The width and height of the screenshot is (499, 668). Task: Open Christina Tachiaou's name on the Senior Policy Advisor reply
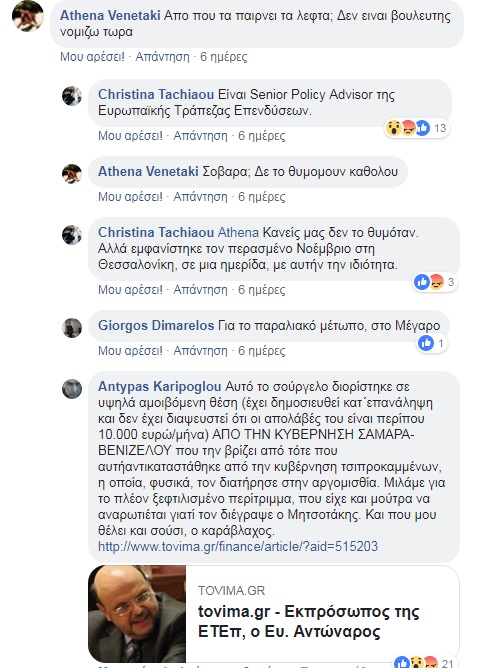point(156,94)
